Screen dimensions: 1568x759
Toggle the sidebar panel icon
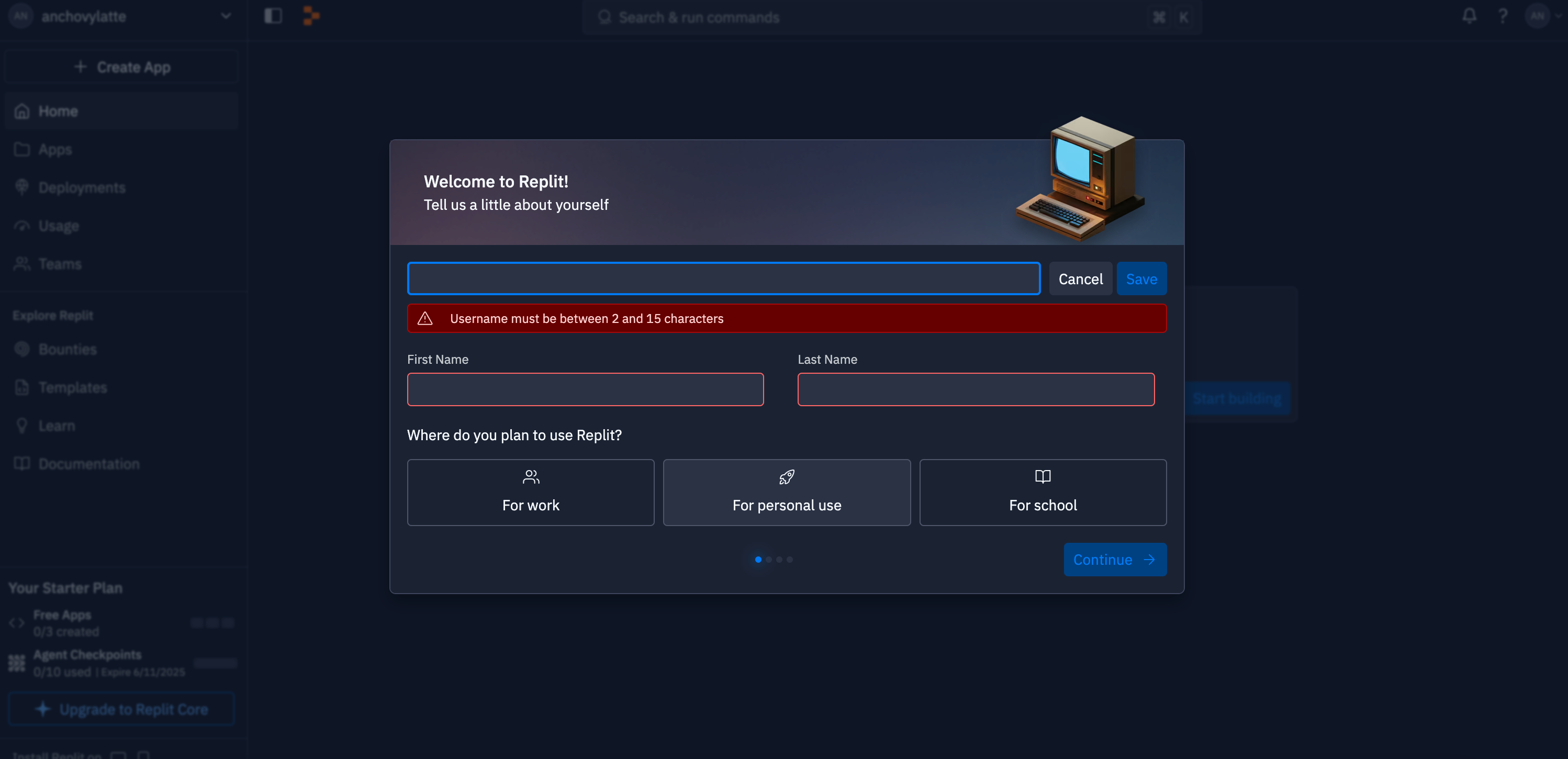tap(273, 16)
